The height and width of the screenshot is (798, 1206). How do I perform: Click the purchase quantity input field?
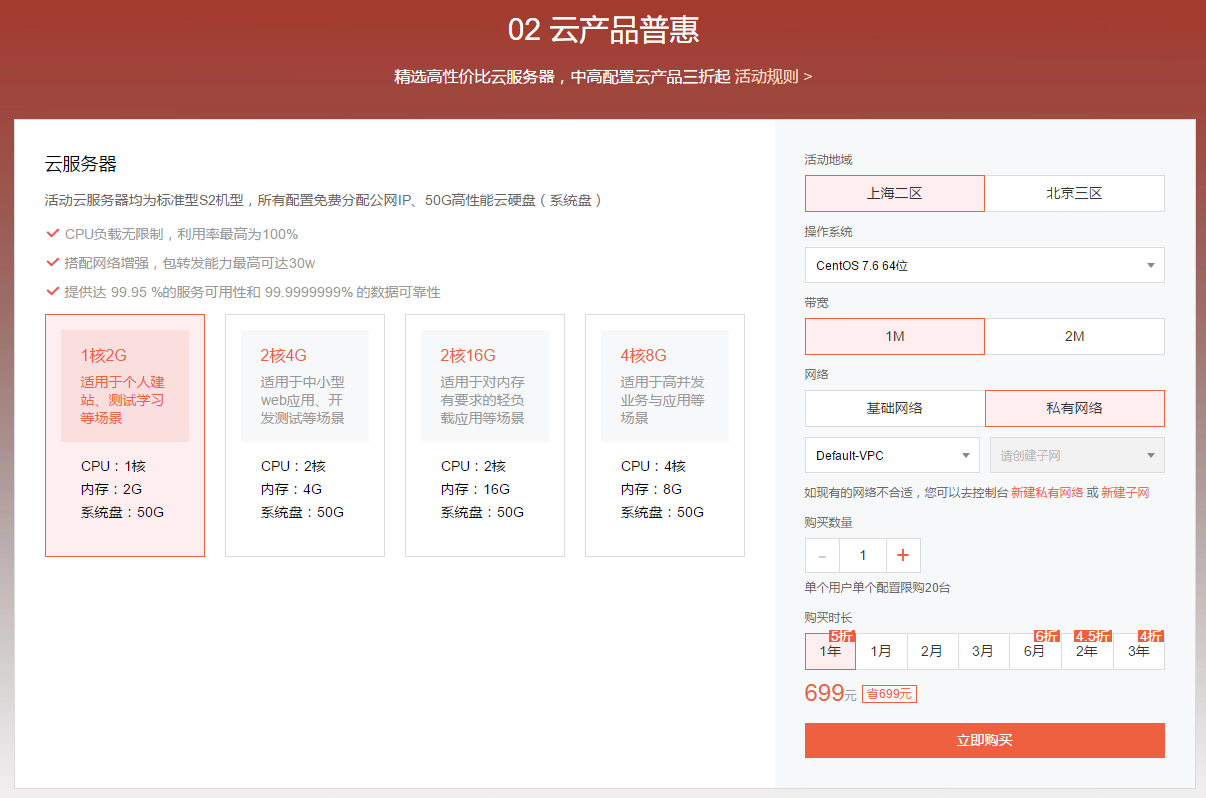pos(862,555)
